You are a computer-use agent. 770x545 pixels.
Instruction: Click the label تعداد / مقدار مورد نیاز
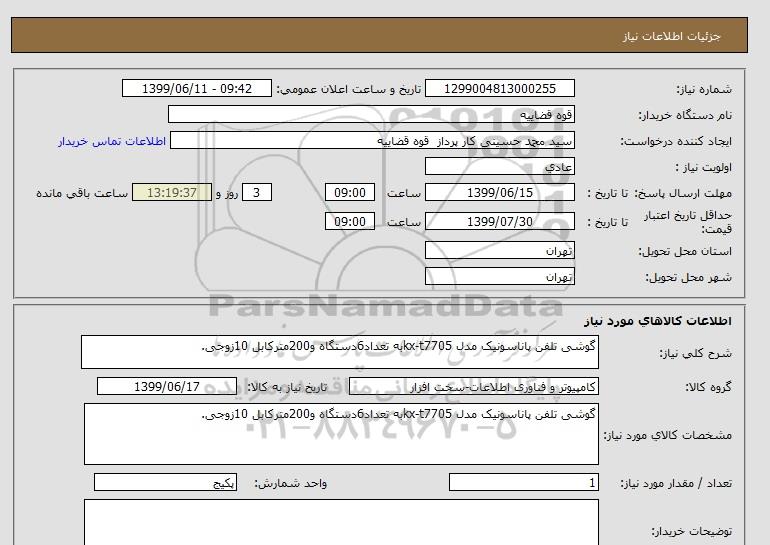[x=676, y=484]
